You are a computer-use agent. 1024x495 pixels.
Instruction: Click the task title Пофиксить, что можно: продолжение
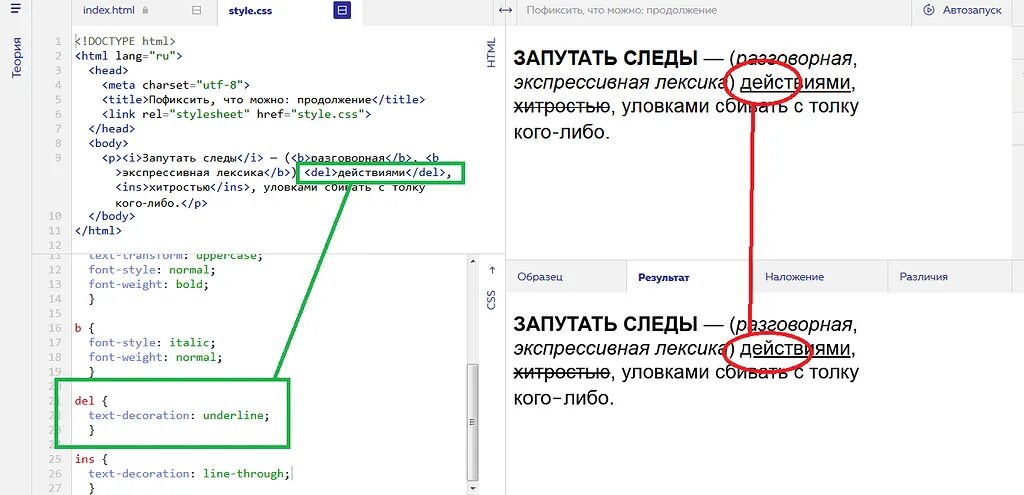click(621, 10)
